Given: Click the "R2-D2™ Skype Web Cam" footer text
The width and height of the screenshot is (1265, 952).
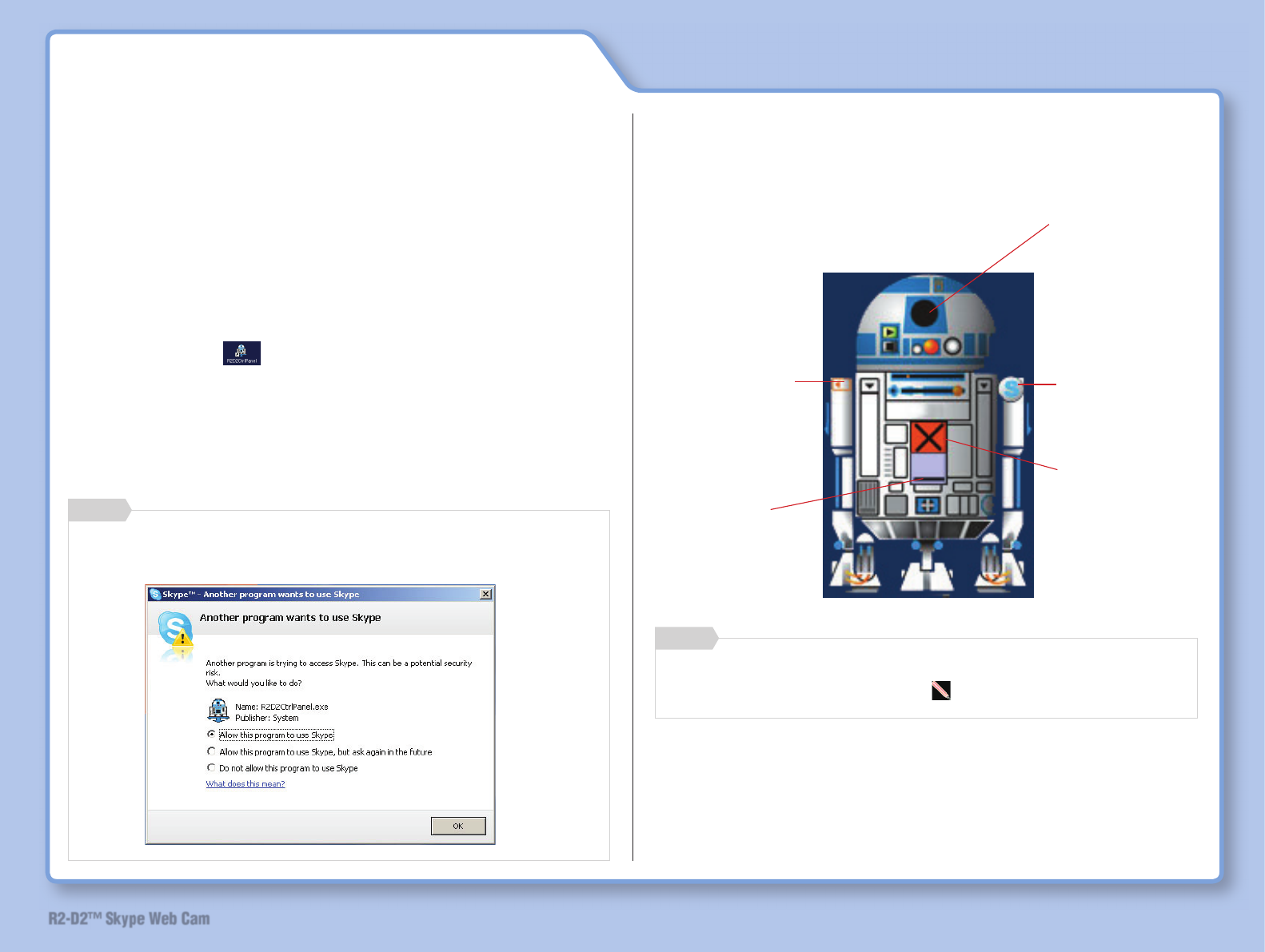Looking at the screenshot, I should pos(130,919).
